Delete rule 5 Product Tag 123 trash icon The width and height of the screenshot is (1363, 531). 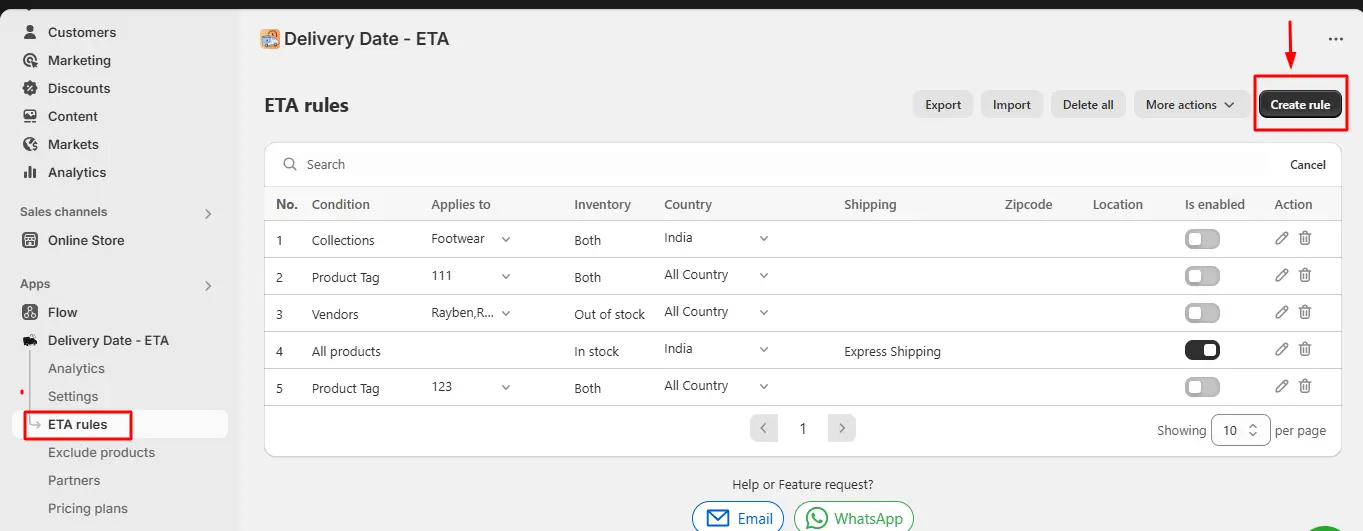(1305, 386)
